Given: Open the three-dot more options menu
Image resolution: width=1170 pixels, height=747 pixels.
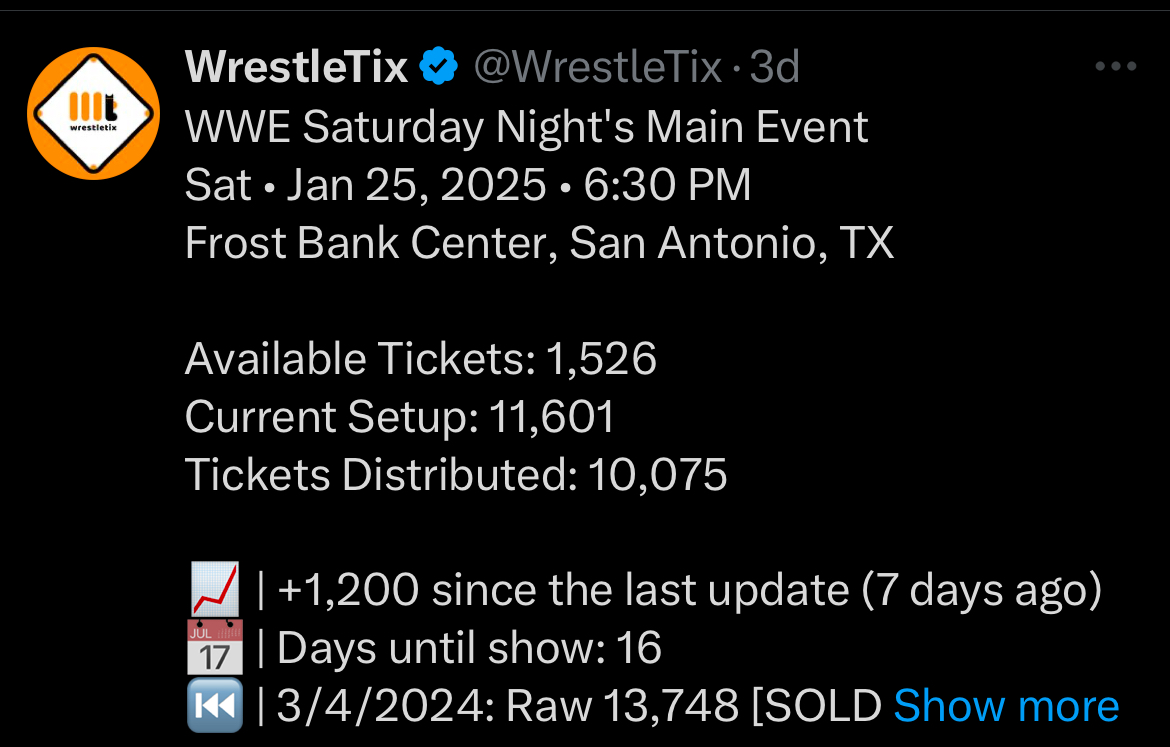Looking at the screenshot, I should 1116,67.
